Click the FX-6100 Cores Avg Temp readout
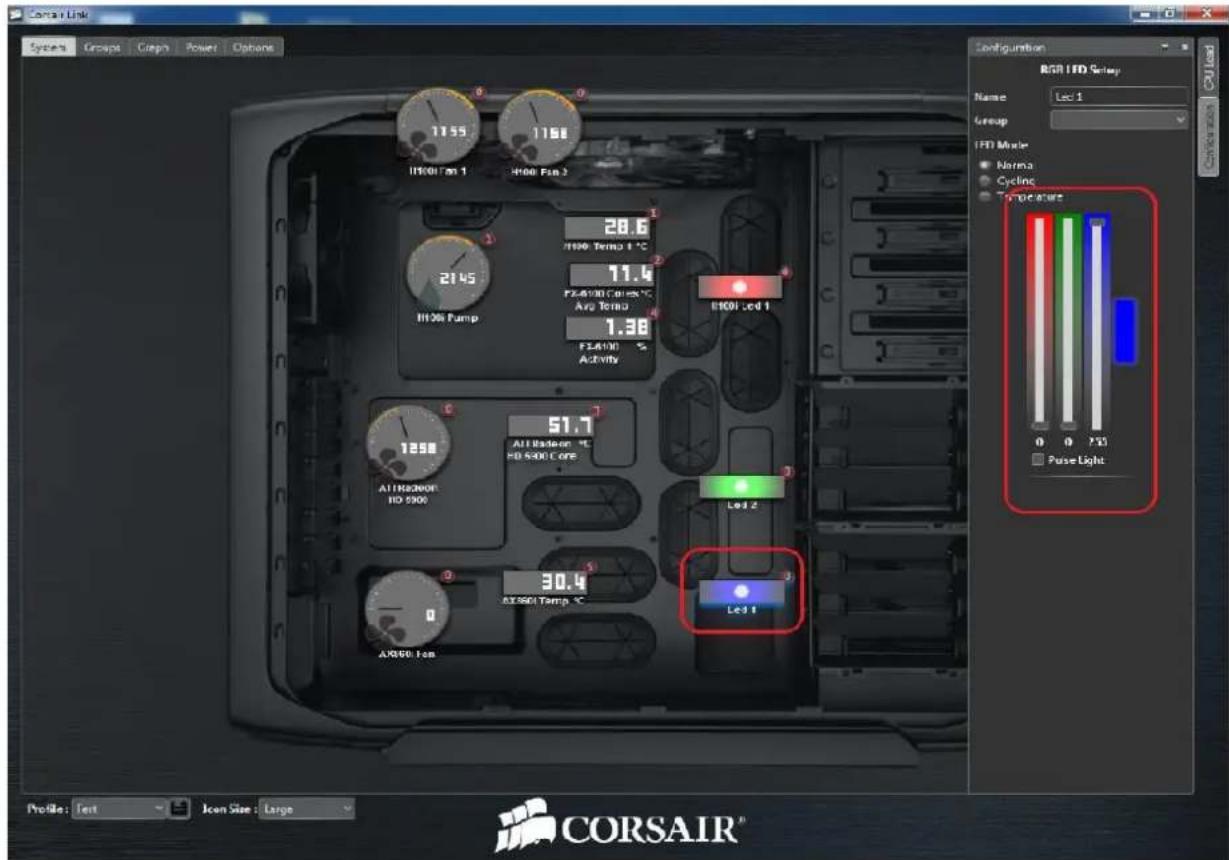Image resolution: width=1229 pixels, height=860 pixels. 612,273
